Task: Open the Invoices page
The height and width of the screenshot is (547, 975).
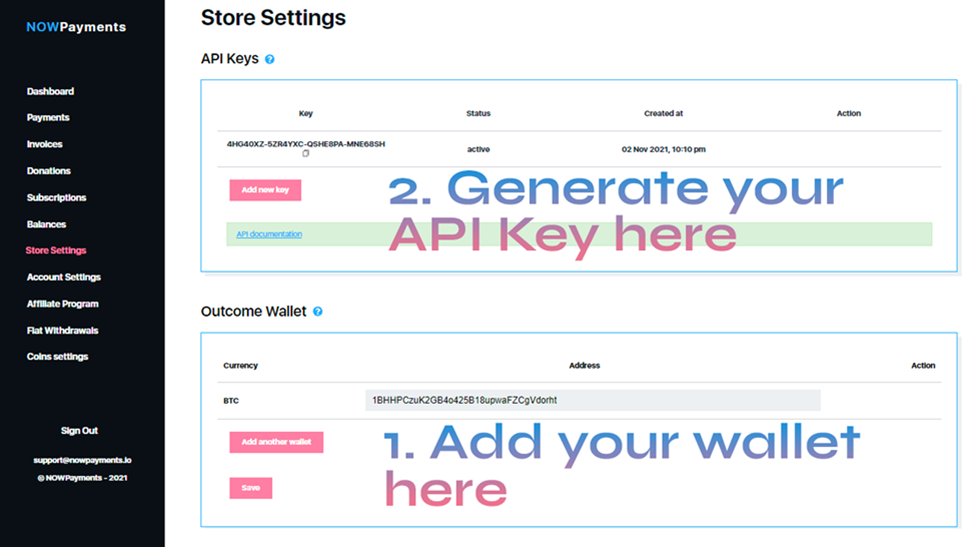Action: (45, 144)
